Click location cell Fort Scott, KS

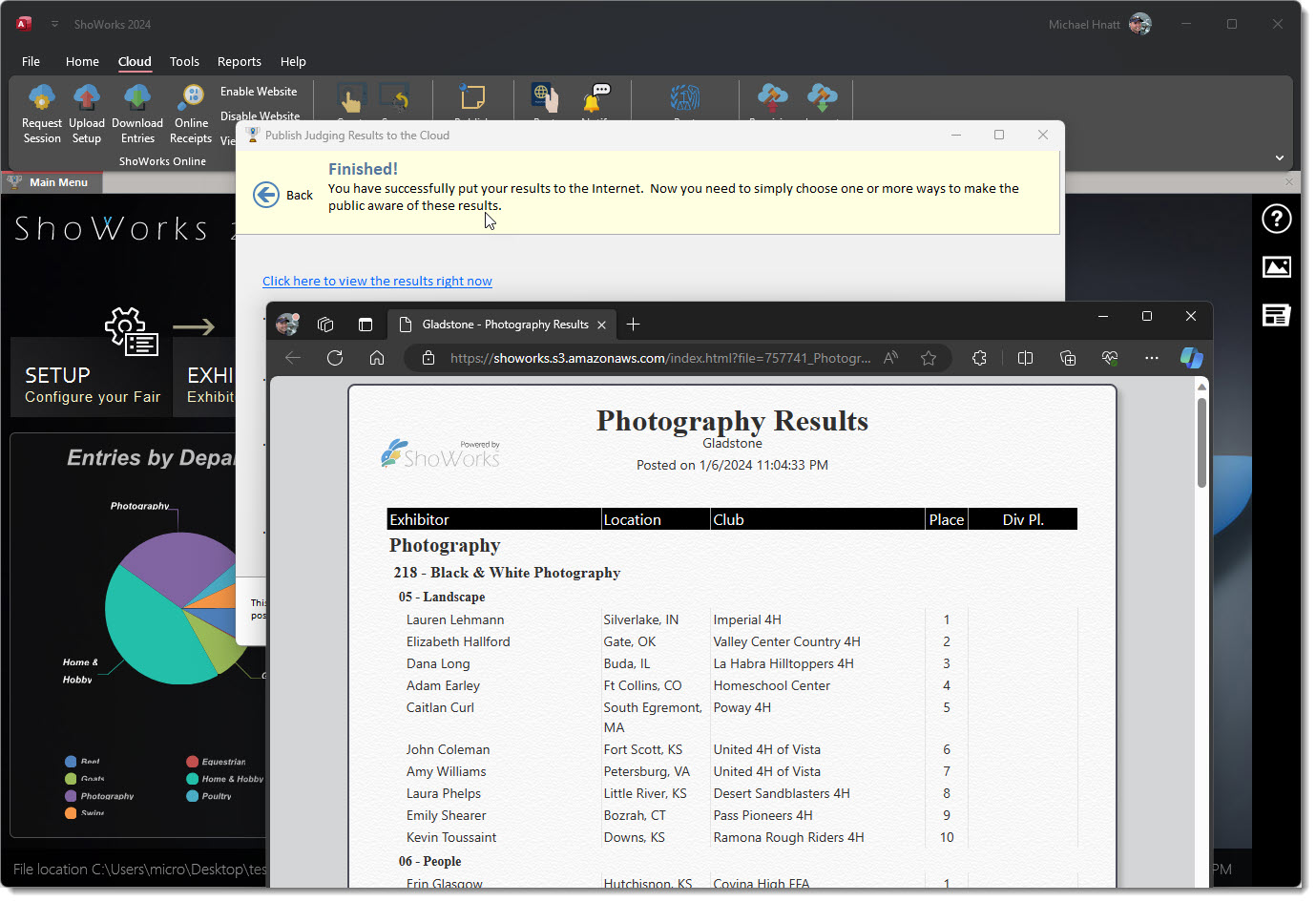coord(643,749)
